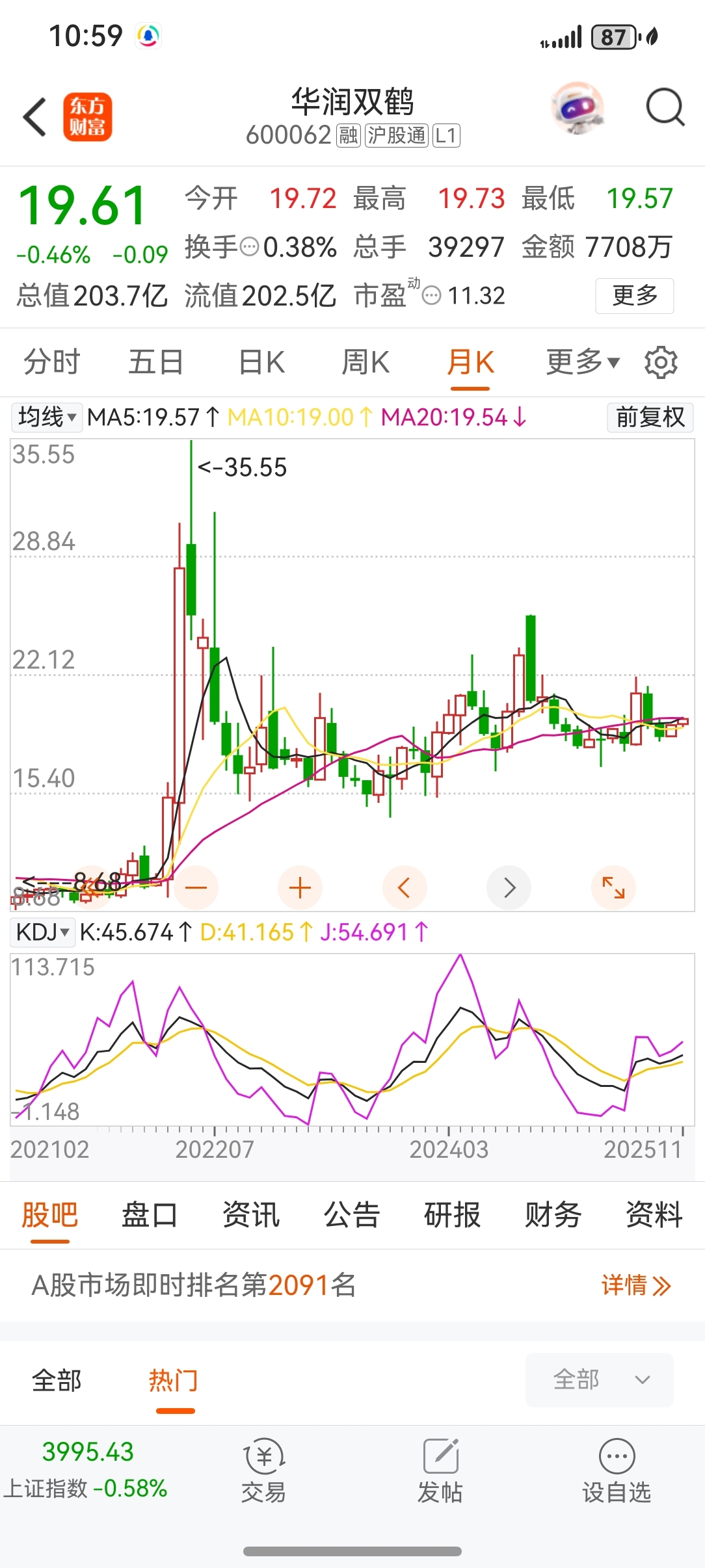Tap the search magnifier icon
The image size is (705, 1568).
pyautogui.click(x=665, y=107)
